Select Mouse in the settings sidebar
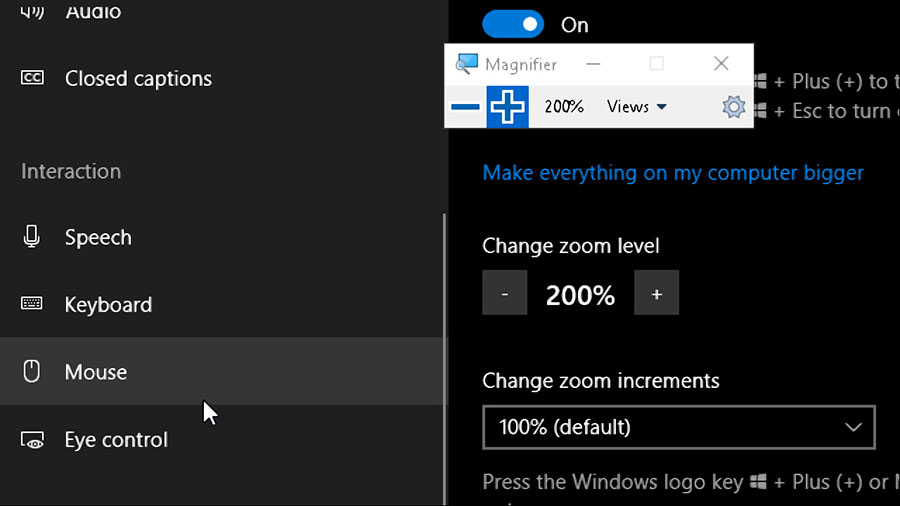 (96, 372)
